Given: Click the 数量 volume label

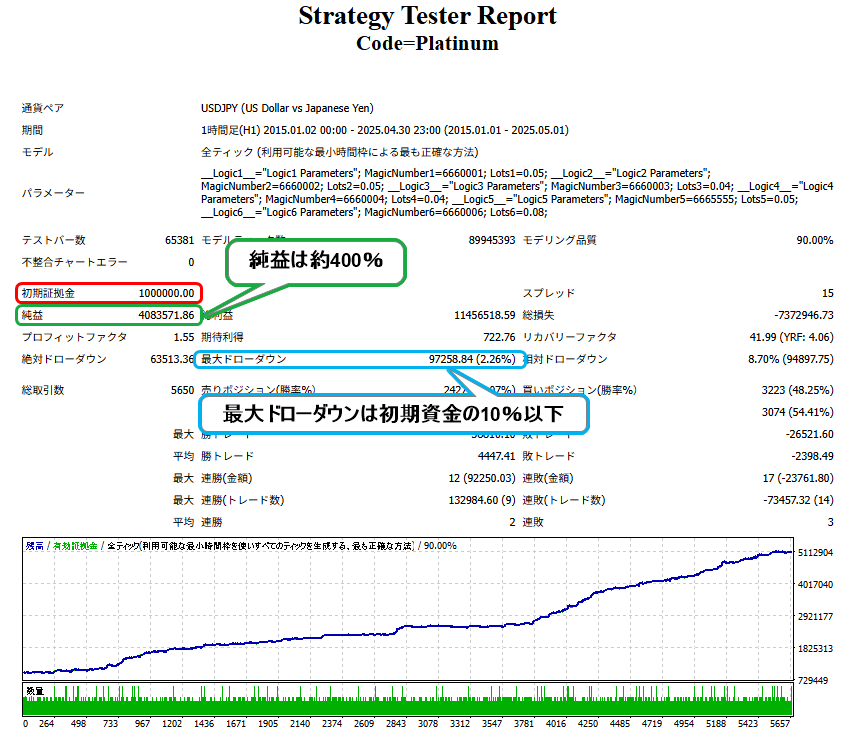Looking at the screenshot, I should [35, 691].
